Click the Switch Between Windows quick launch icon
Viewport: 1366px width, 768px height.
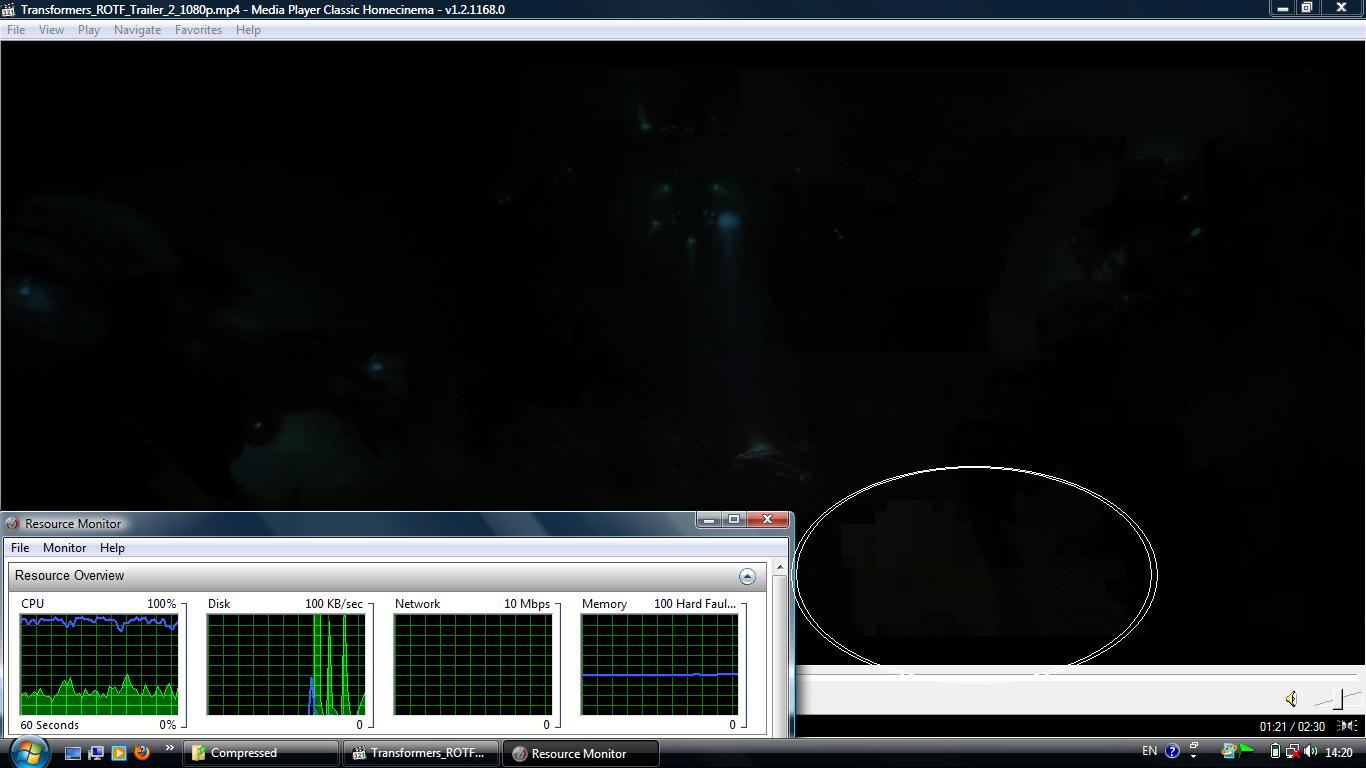click(x=96, y=753)
